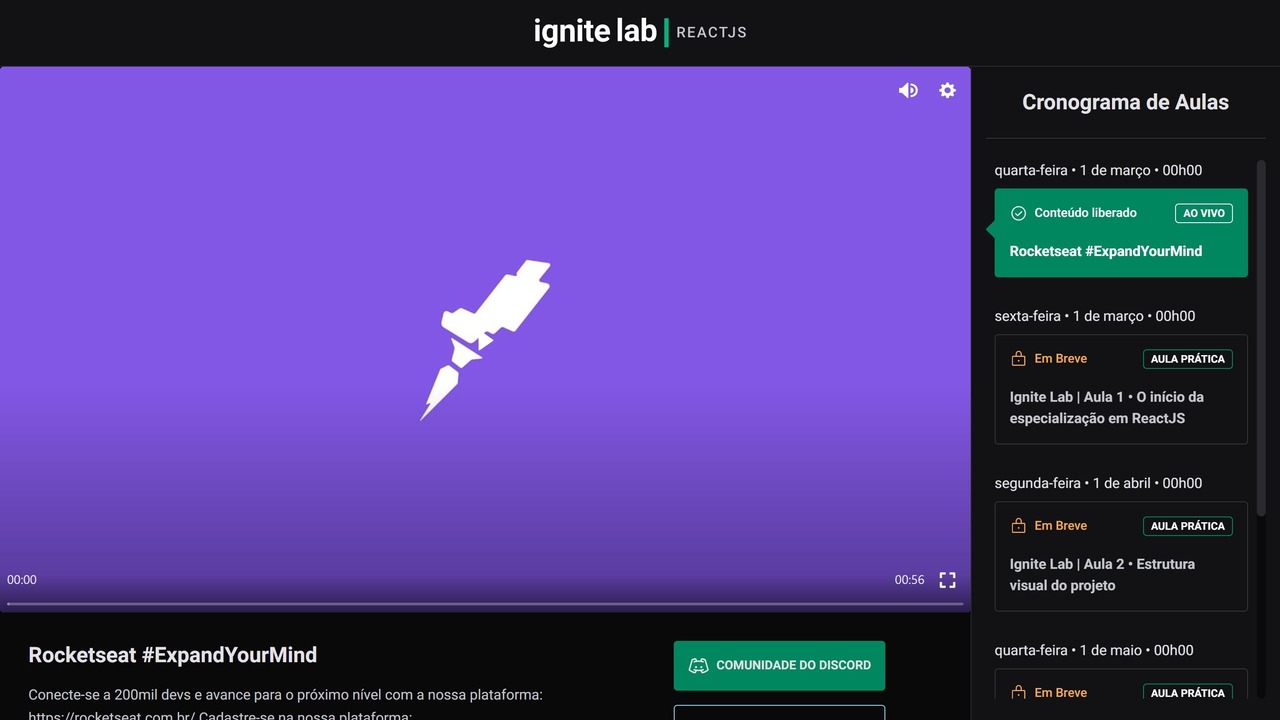Click the lock icon on the Aula 1 card
This screenshot has height=720, width=1280.
1019,359
